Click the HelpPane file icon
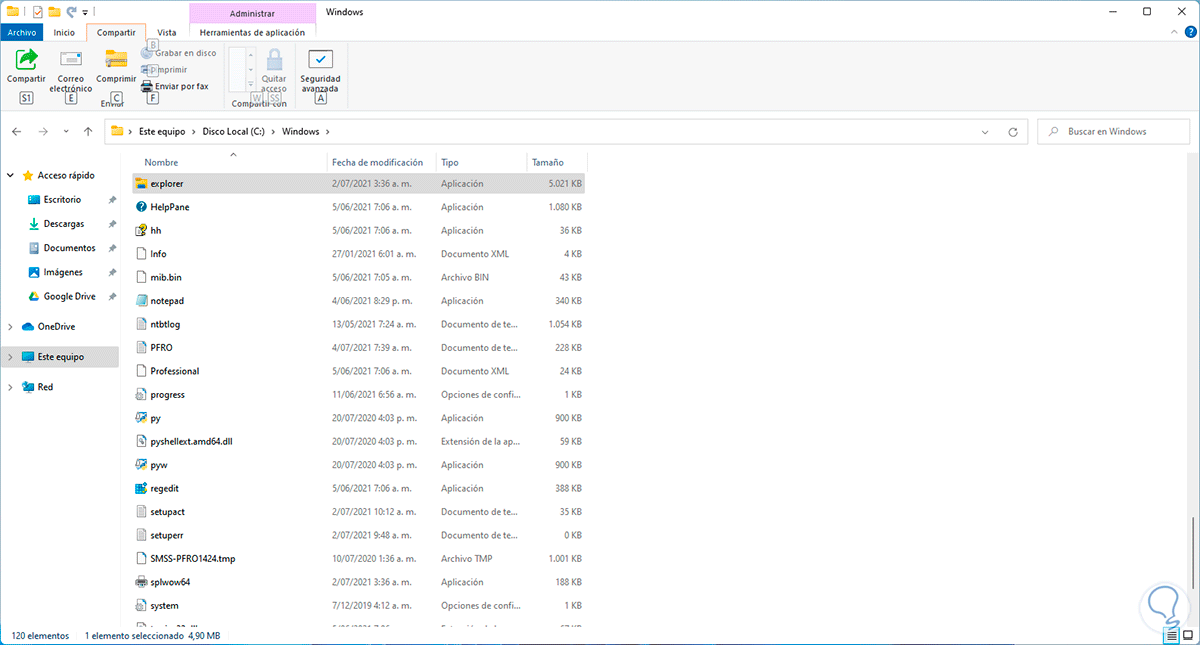The image size is (1200, 645). click(x=141, y=207)
